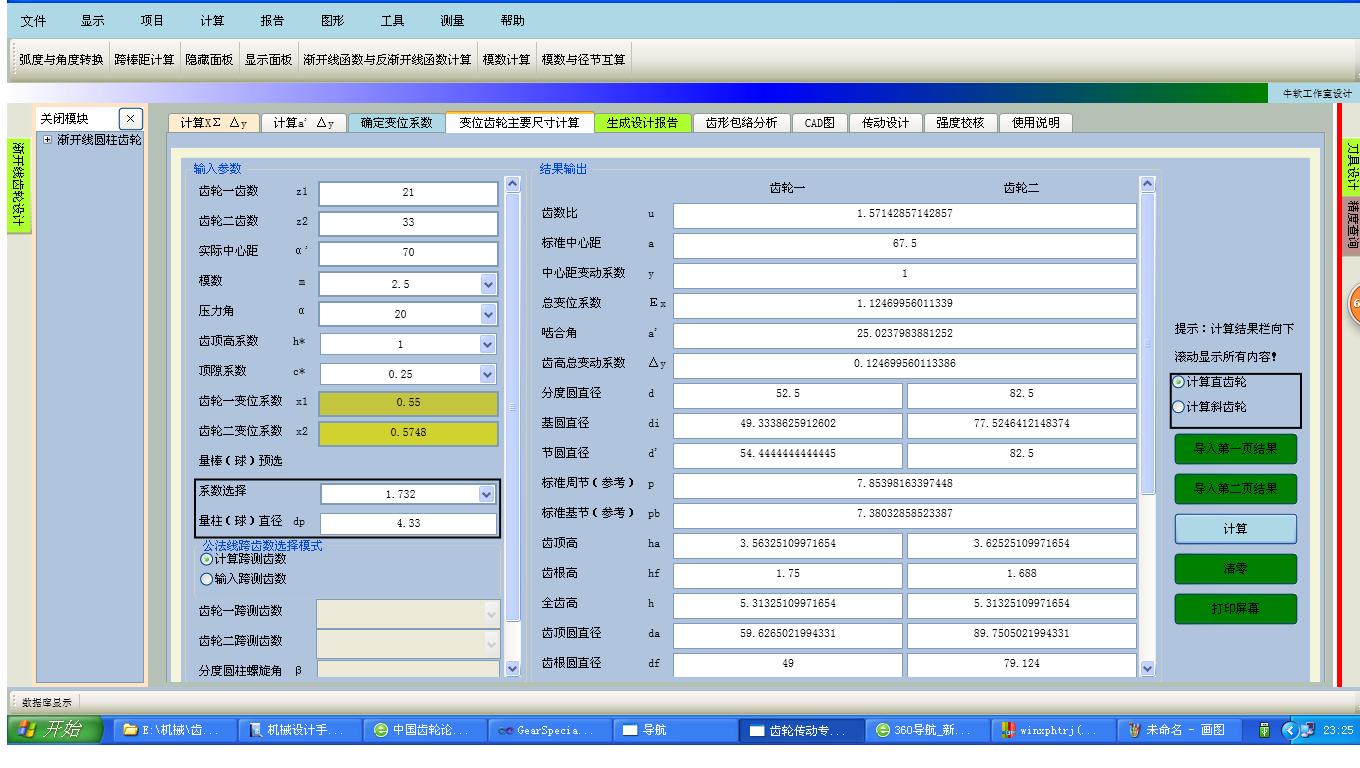Switch to 齿形包络分析 tab
This screenshot has height=768, width=1360.
click(741, 123)
